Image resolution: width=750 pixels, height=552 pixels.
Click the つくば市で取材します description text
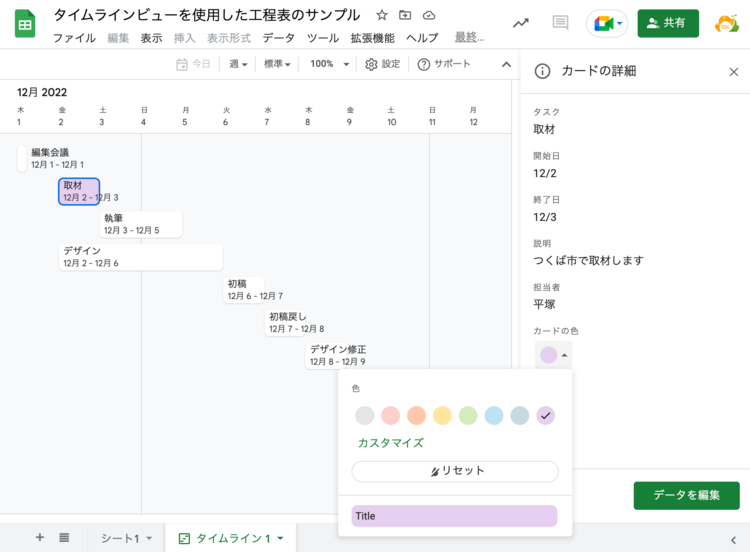[x=588, y=261]
